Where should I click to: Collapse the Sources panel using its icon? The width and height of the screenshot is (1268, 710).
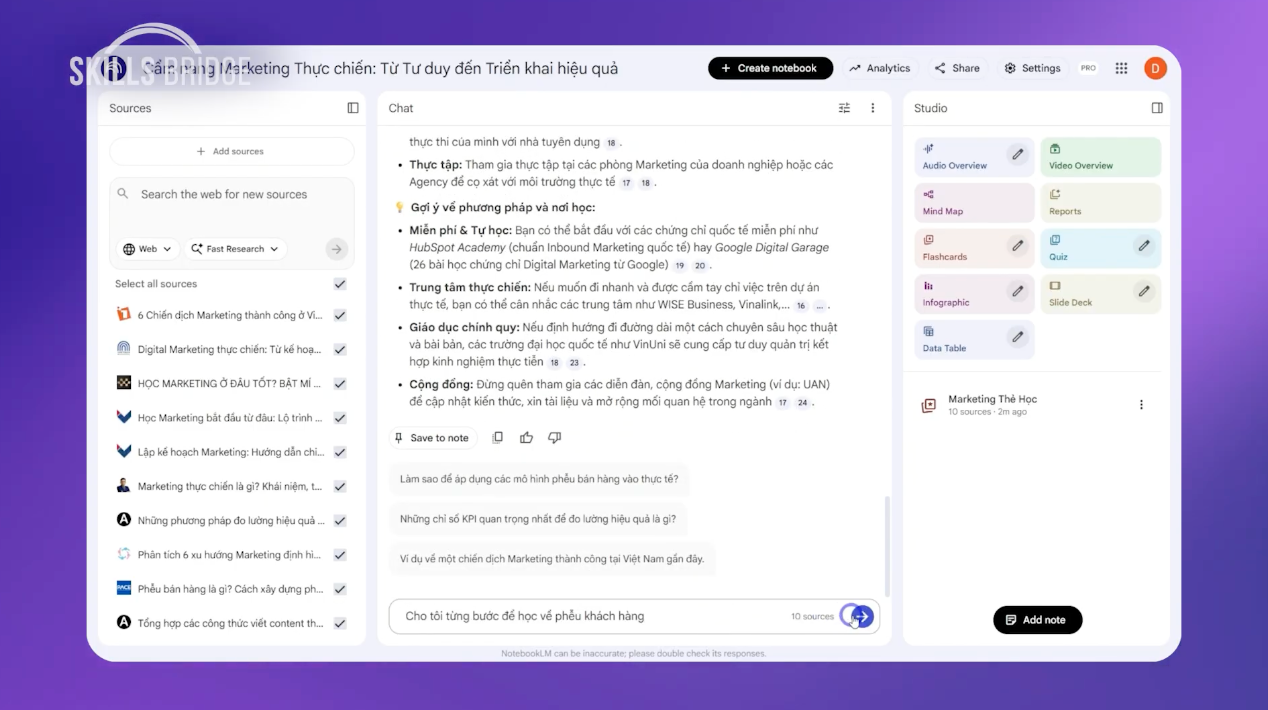[353, 108]
